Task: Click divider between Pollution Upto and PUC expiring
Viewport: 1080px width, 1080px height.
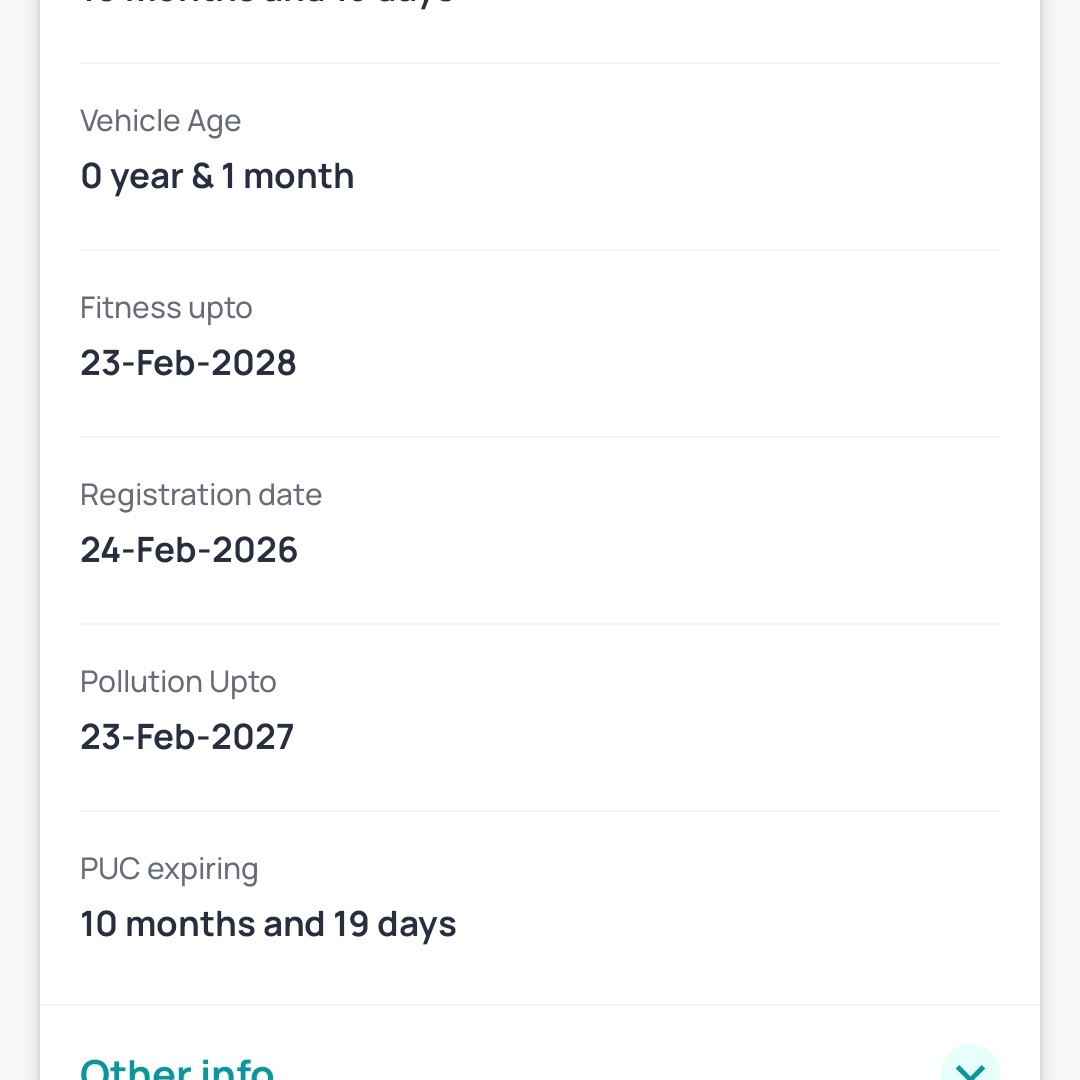Action: click(540, 811)
